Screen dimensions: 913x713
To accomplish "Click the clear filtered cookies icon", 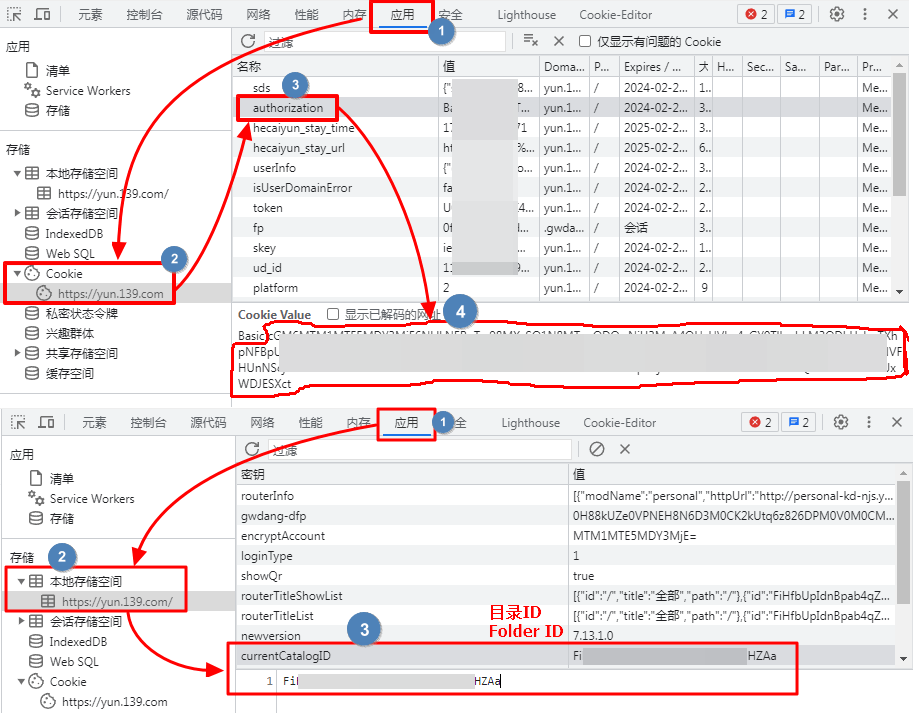I will click(531, 41).
